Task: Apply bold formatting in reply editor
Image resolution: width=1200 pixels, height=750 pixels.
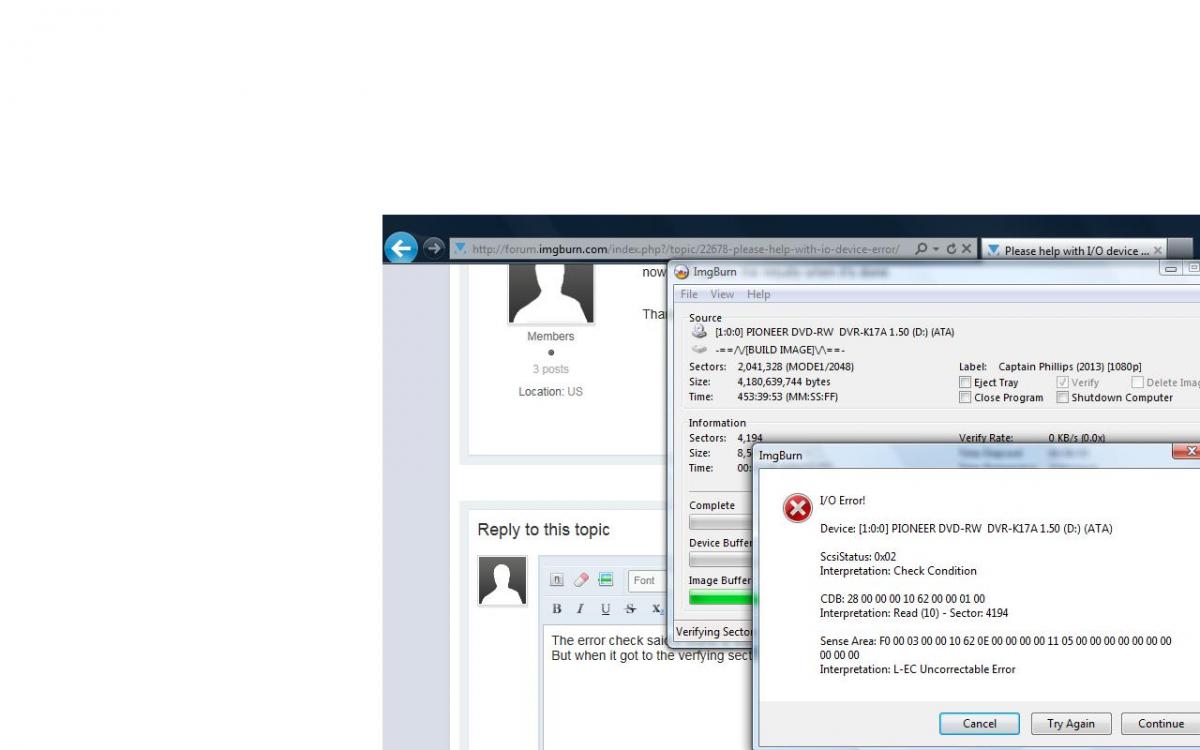Action: click(x=557, y=609)
